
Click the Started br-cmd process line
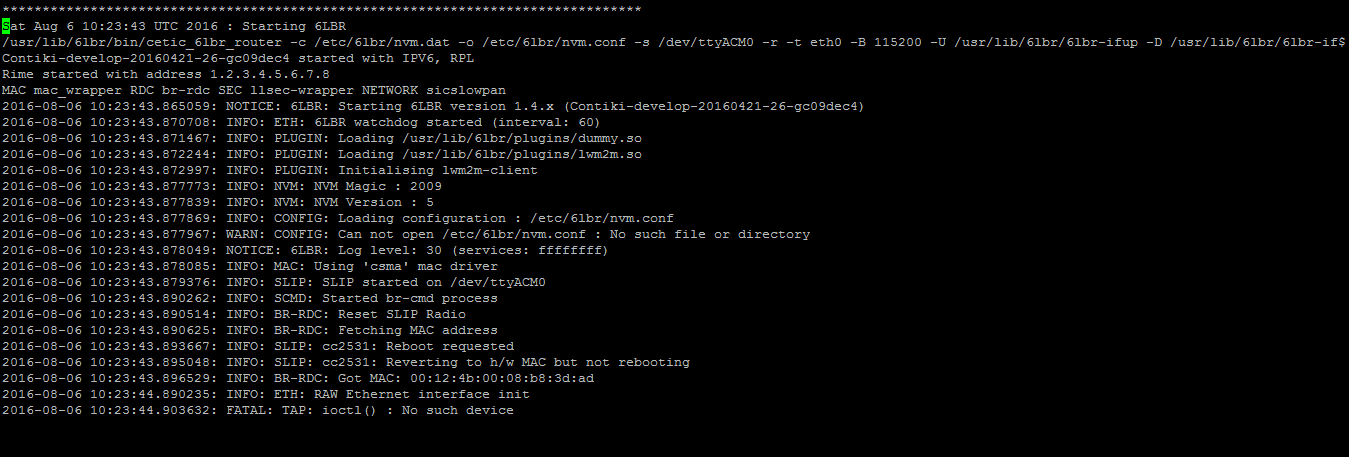pyautogui.click(x=250, y=298)
